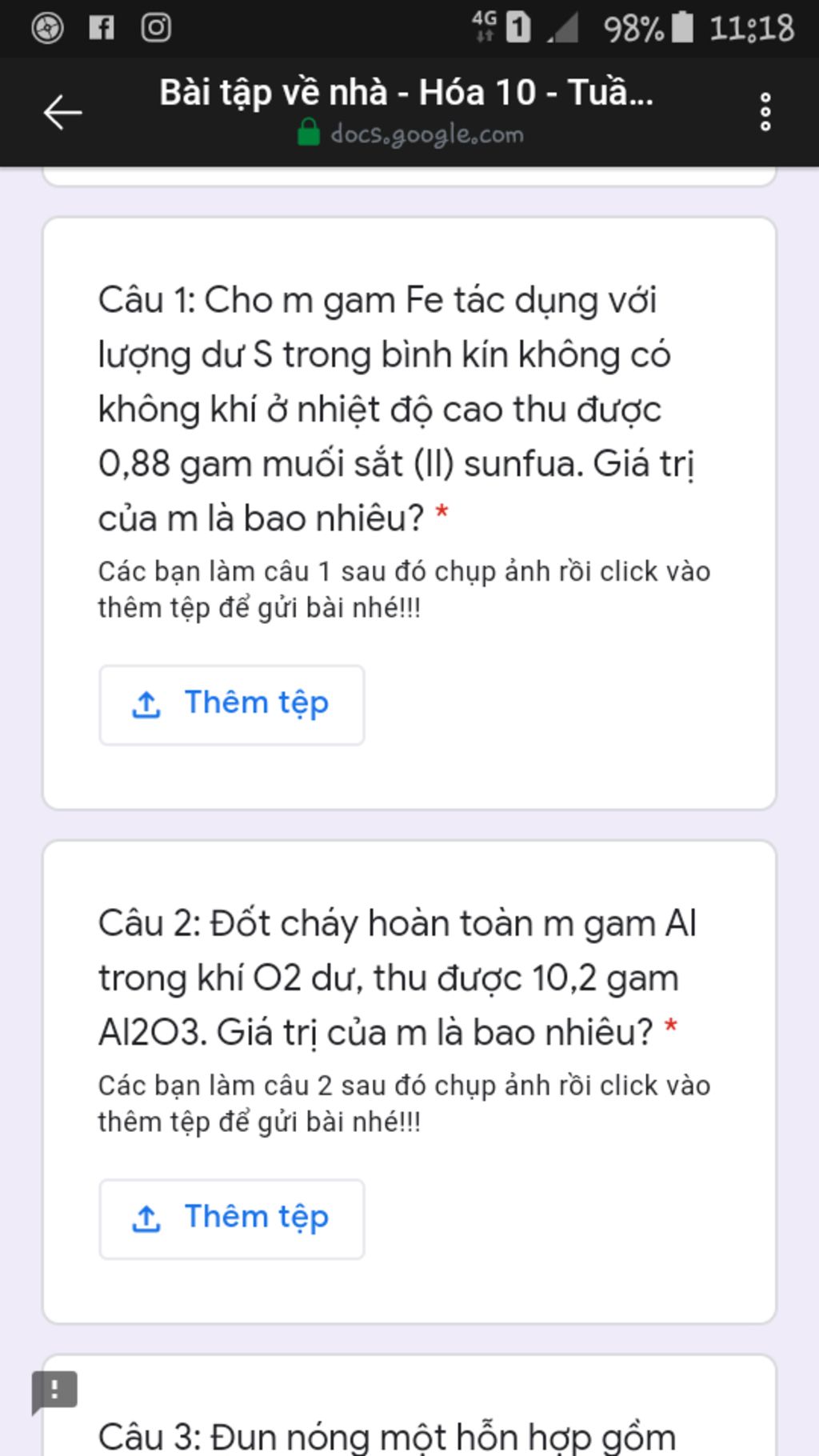Tap the upload icon for Câu 2
Viewport: 819px width, 1456px height.
(x=146, y=1219)
